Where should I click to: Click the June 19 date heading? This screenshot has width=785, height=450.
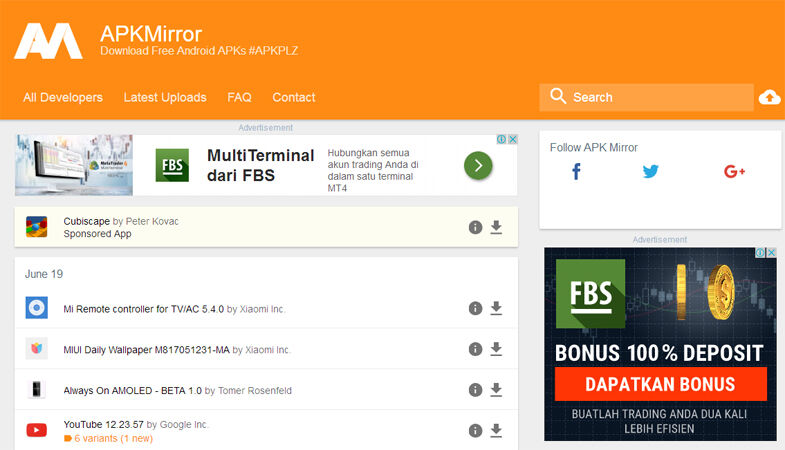pyautogui.click(x=44, y=274)
